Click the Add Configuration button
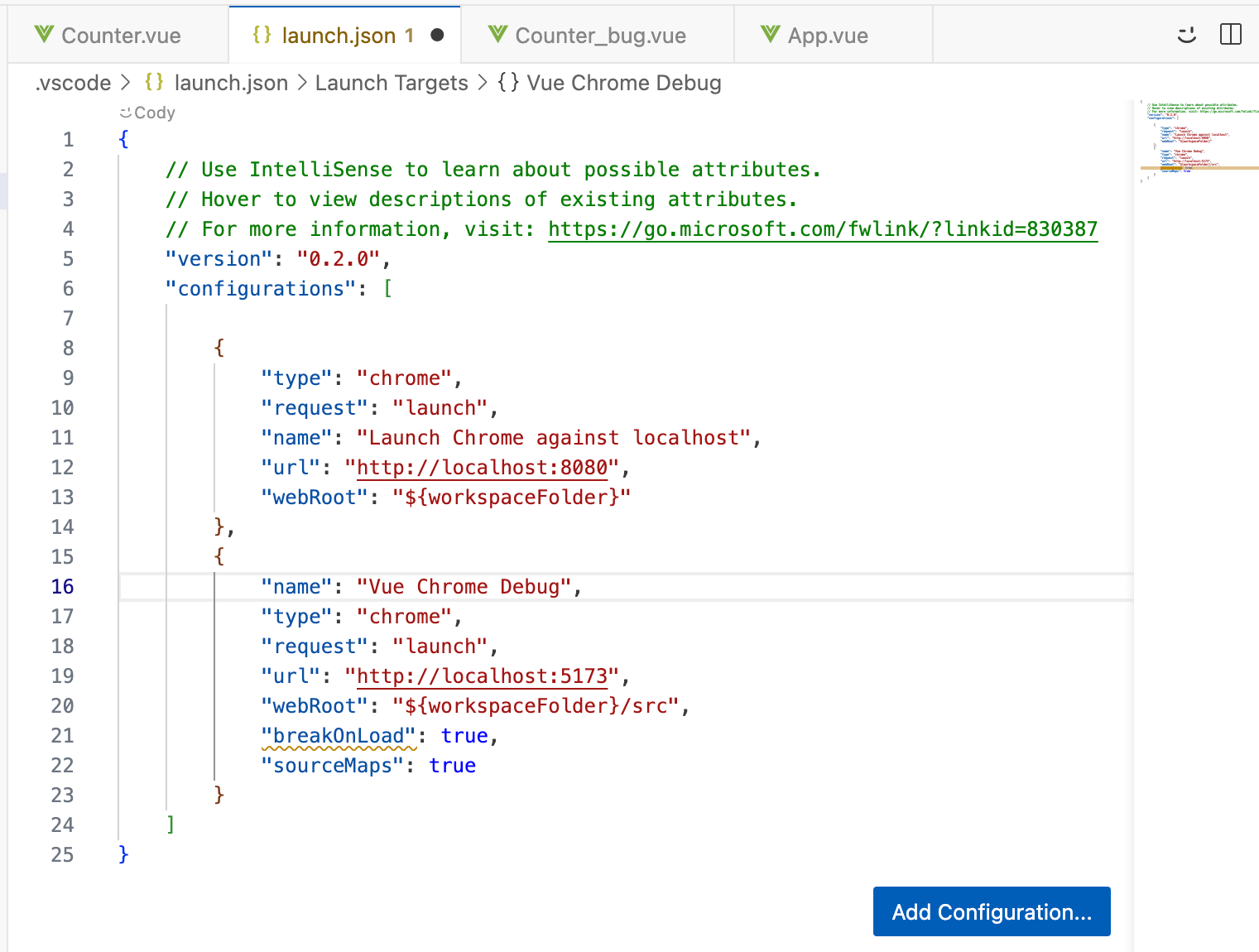Screen dimensions: 1259x952 (991, 911)
